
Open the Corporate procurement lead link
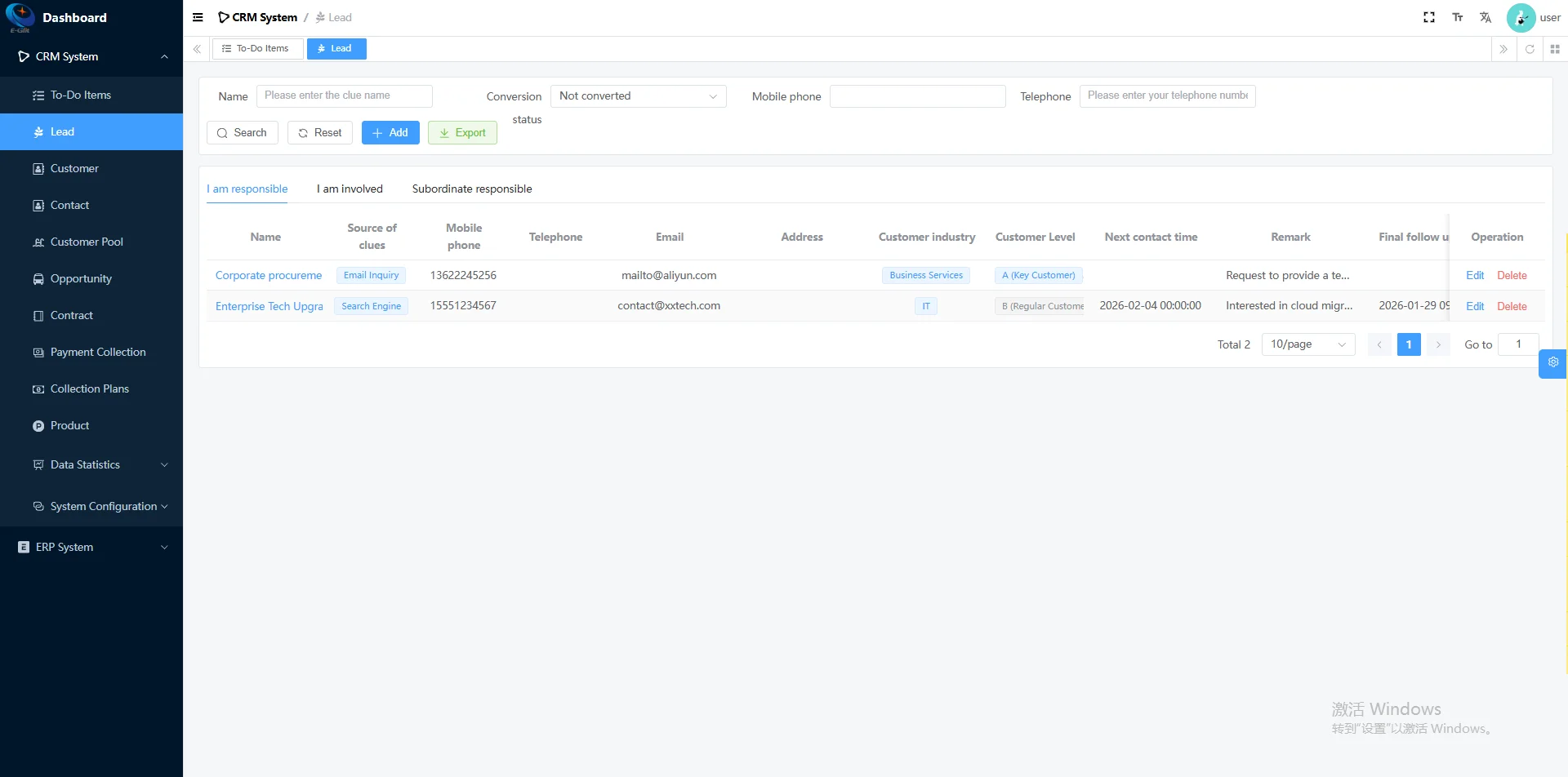[269, 275]
